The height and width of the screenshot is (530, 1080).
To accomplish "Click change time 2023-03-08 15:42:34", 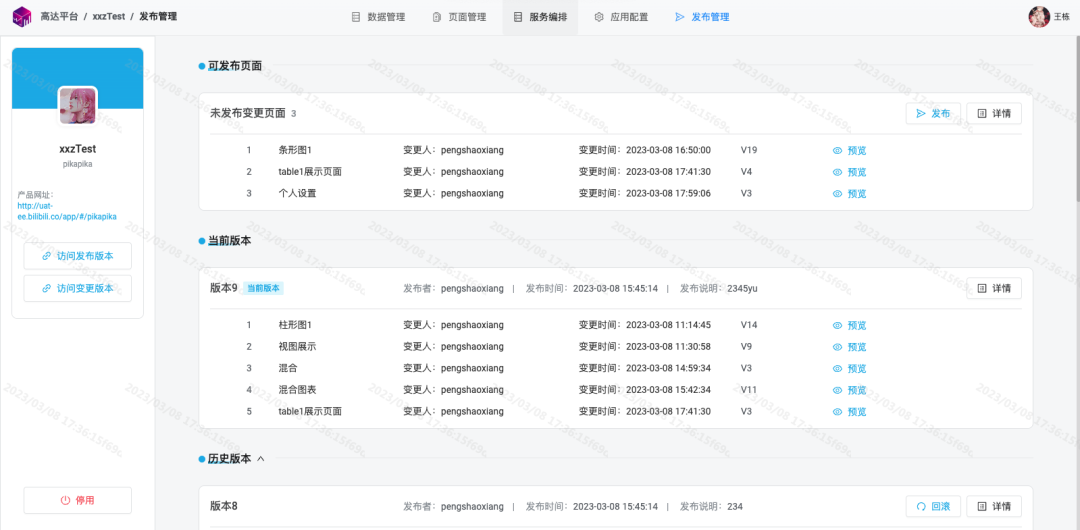I will point(668,390).
